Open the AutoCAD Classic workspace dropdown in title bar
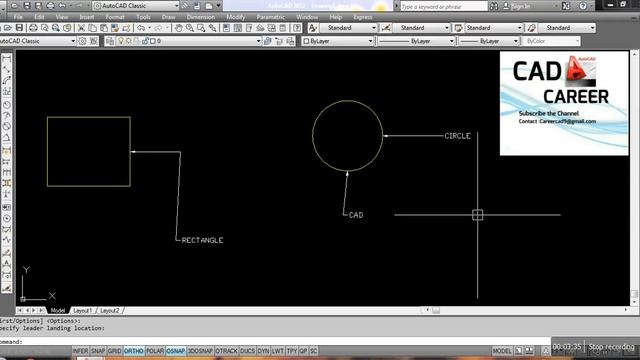Viewport: 640px width, 360px height. click(176, 6)
